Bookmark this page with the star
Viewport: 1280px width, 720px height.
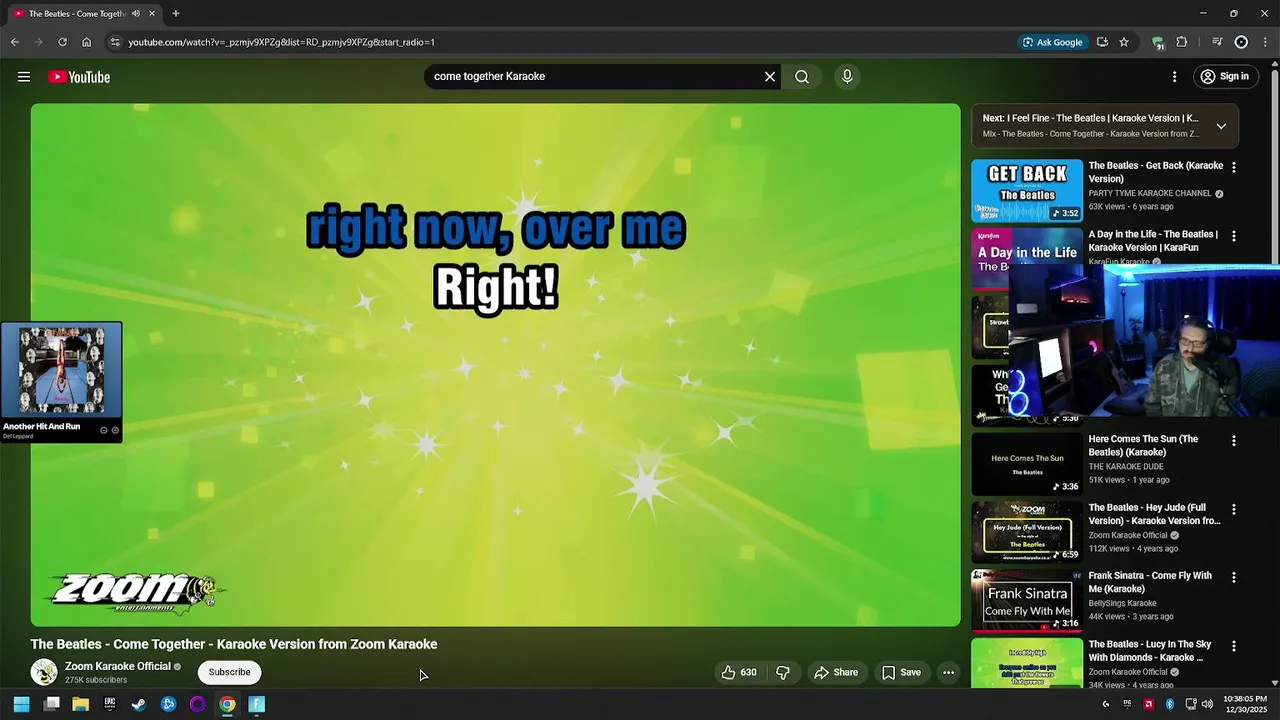[x=1124, y=42]
